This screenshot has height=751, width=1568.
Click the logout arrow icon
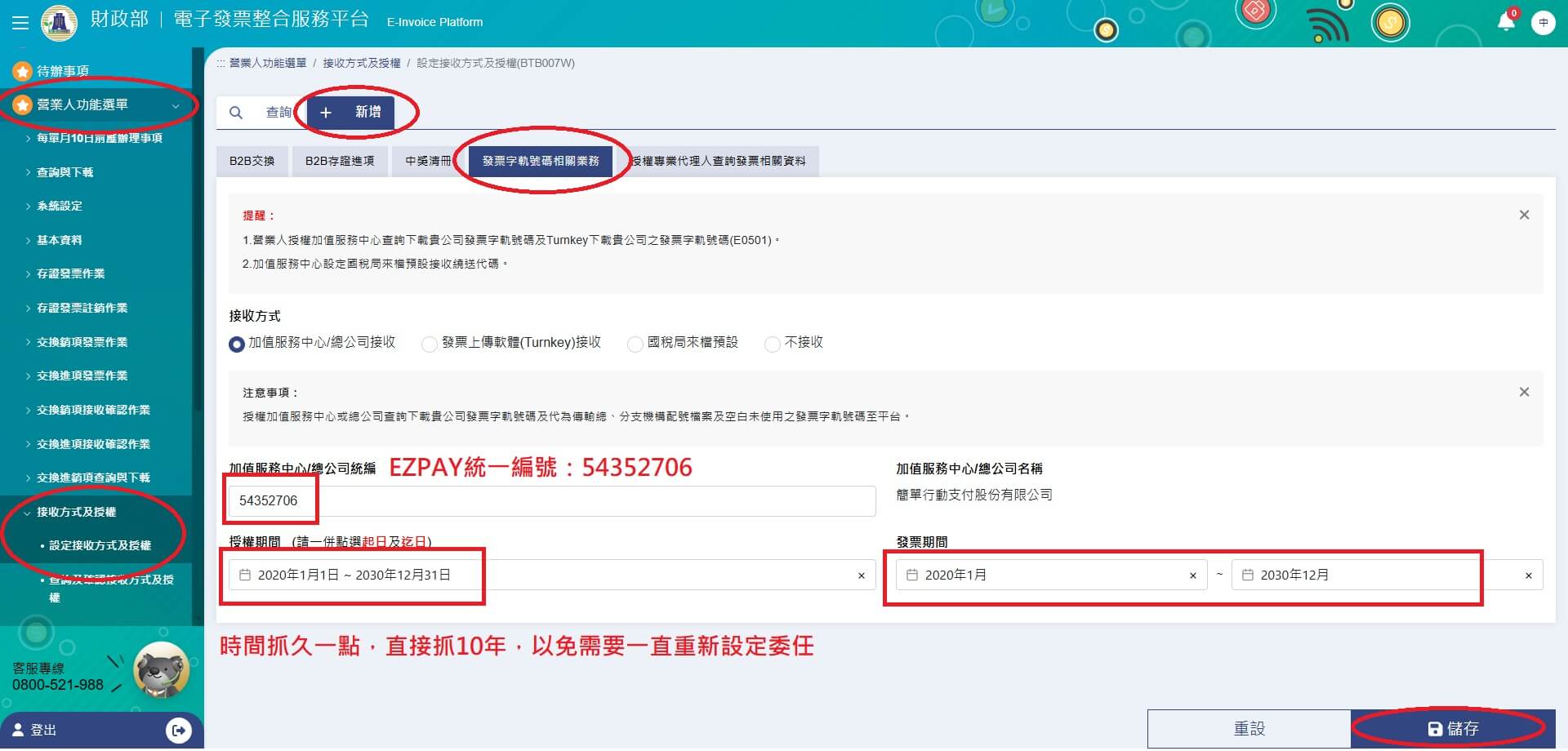click(x=178, y=730)
